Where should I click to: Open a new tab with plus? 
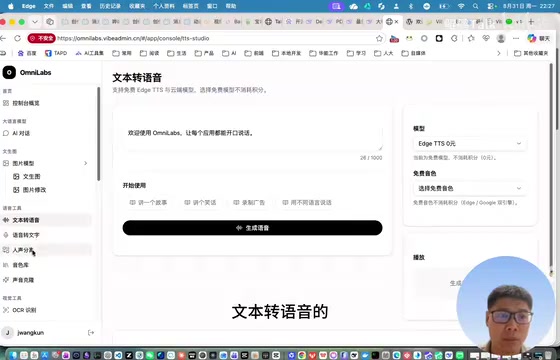click(531, 22)
